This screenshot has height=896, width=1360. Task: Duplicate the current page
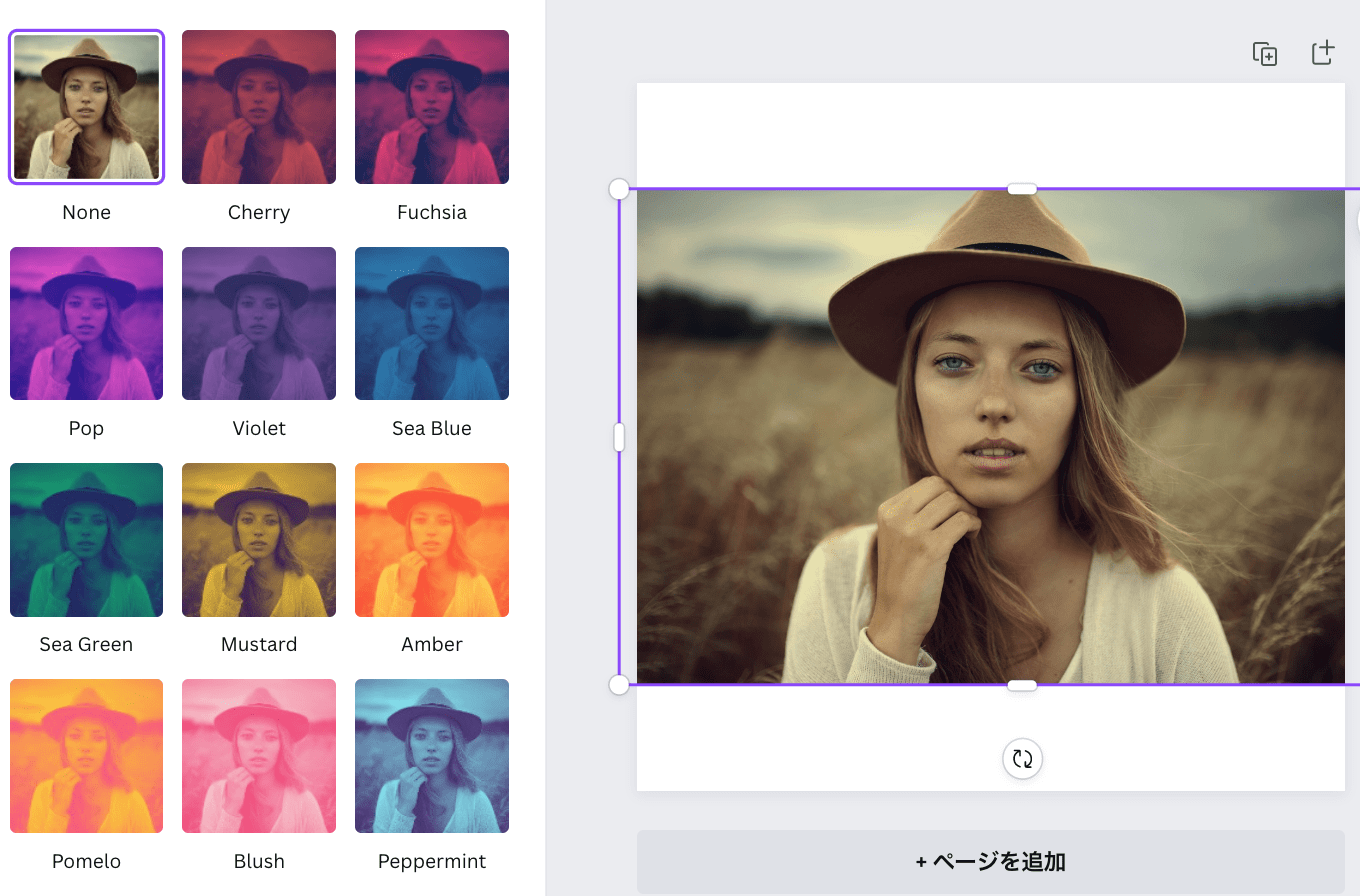click(x=1264, y=53)
